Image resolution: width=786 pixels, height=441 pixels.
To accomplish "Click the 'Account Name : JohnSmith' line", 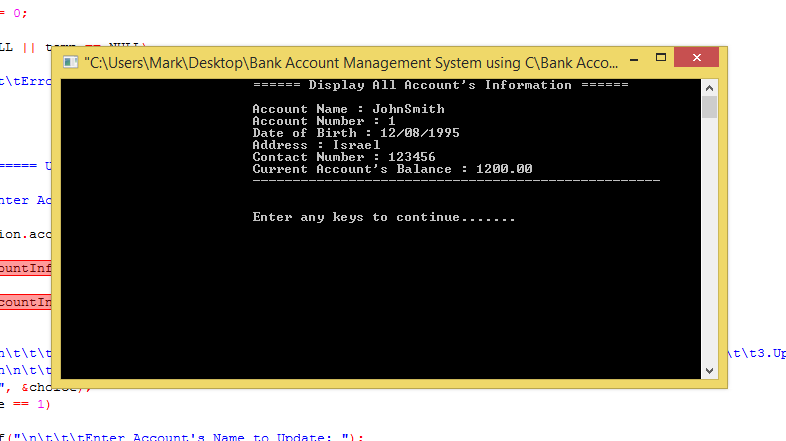I will pyautogui.click(x=348, y=109).
